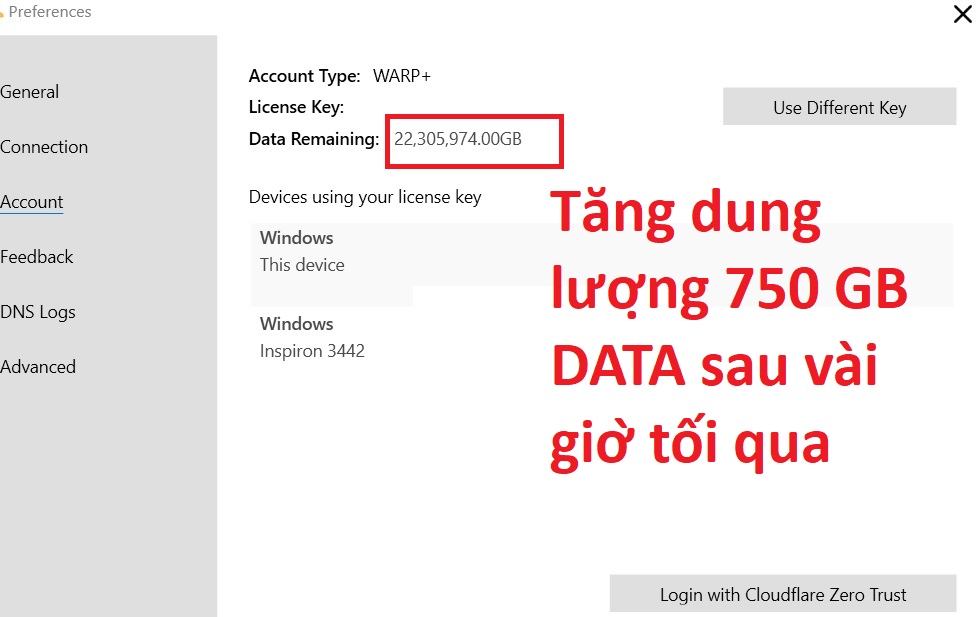977x617 pixels.
Task: Click Login with Cloudflare Zero Trust
Action: [783, 593]
